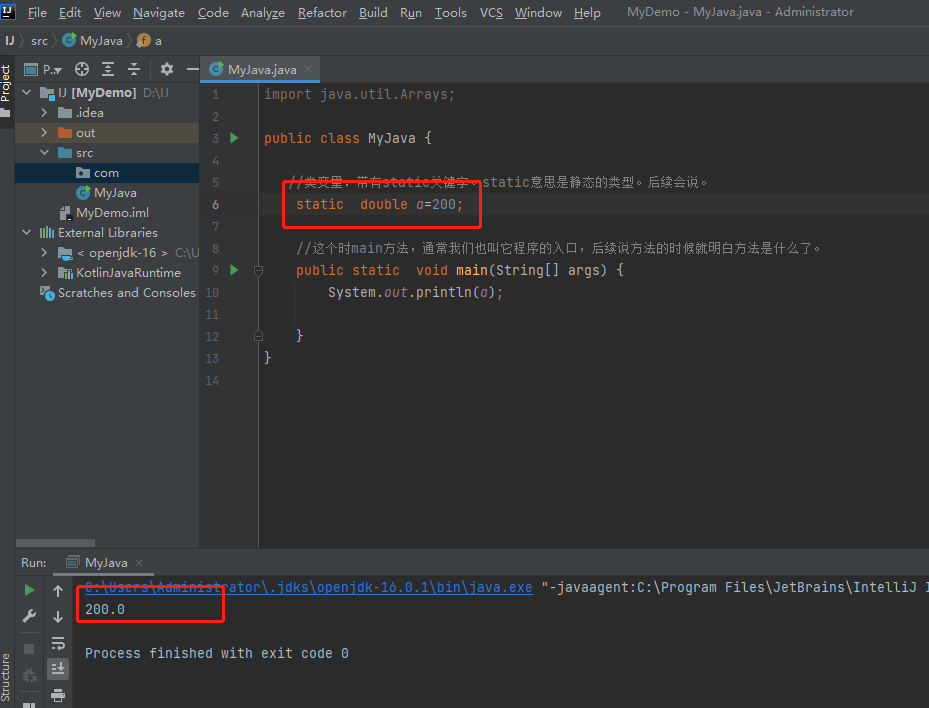The width and height of the screenshot is (929, 708).
Task: Select the MyJava.java editor tab
Action: [261, 69]
